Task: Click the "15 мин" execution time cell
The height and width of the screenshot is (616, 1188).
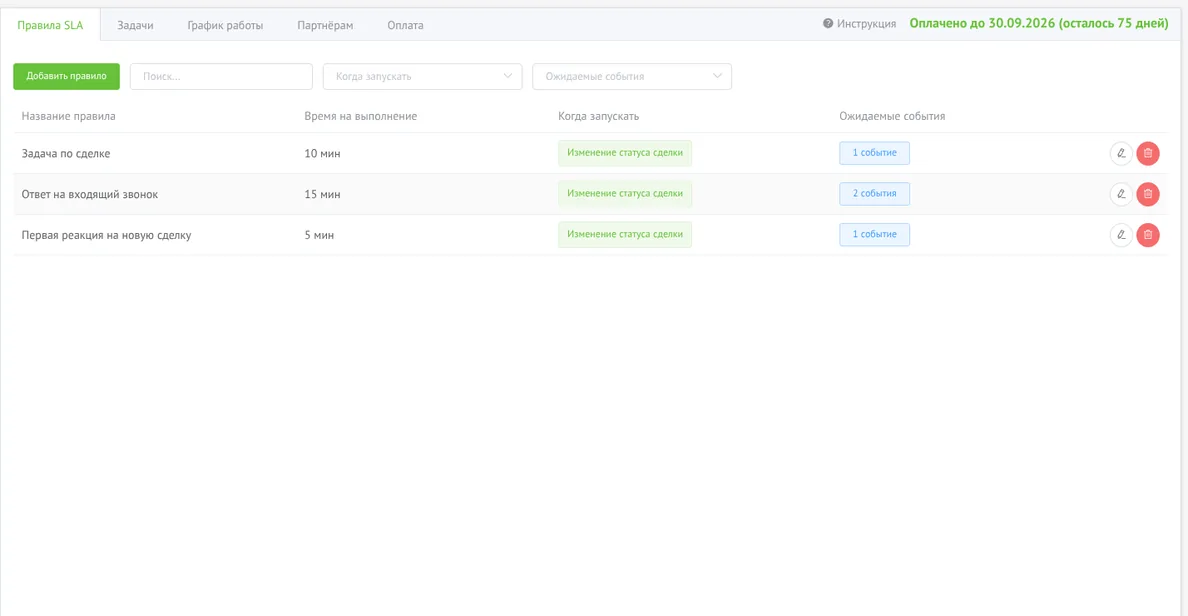Action: [x=322, y=195]
